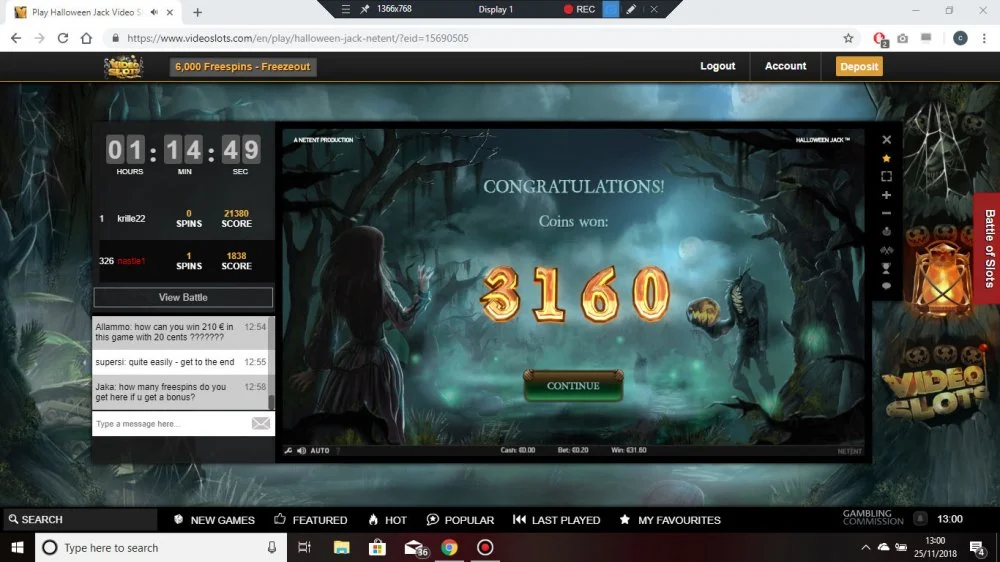
Task: Open the POPULAR games menu
Action: [x=460, y=520]
